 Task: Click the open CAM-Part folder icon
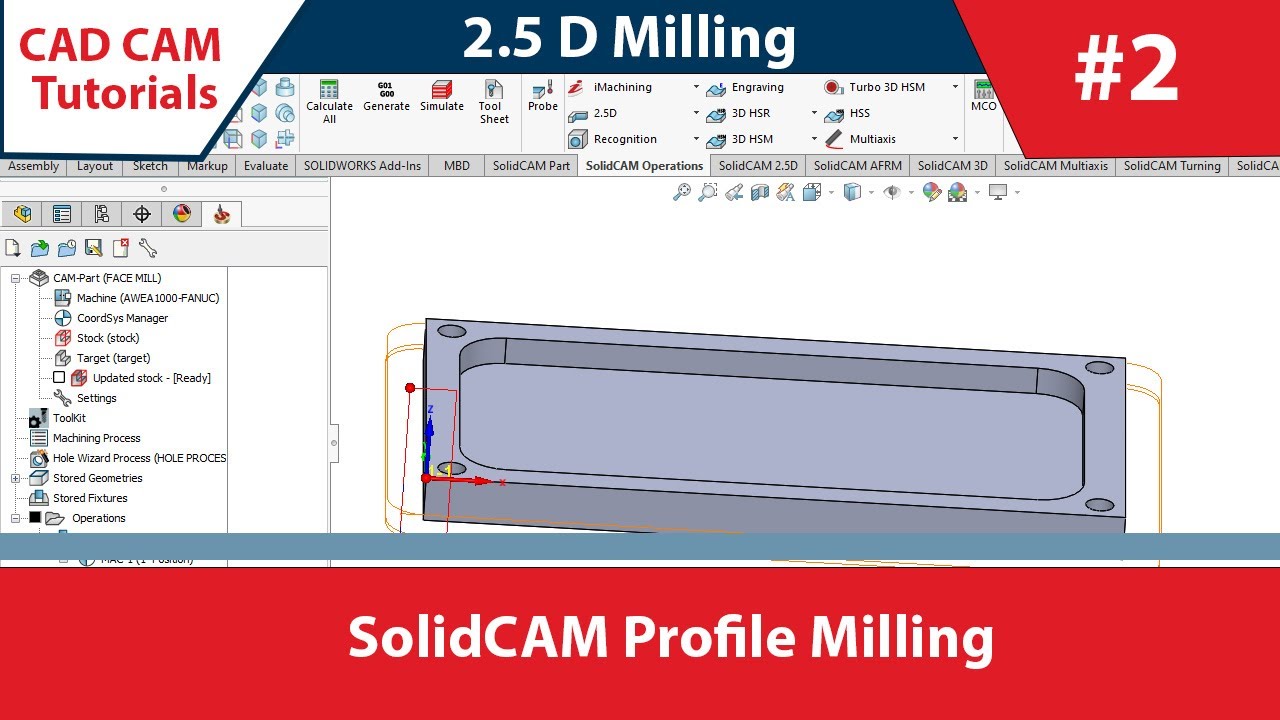pos(40,248)
